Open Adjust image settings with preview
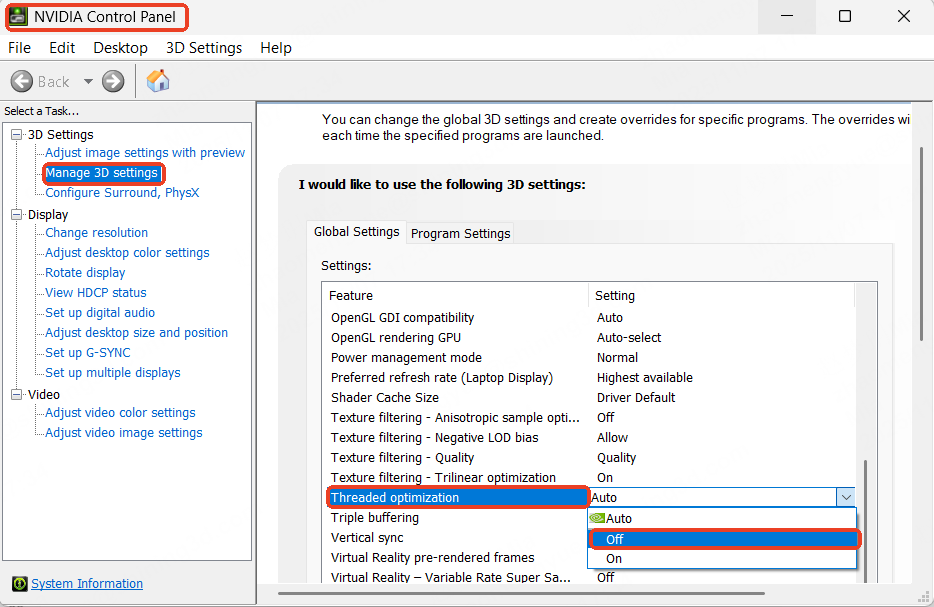934x607 pixels. pyautogui.click(x=145, y=152)
